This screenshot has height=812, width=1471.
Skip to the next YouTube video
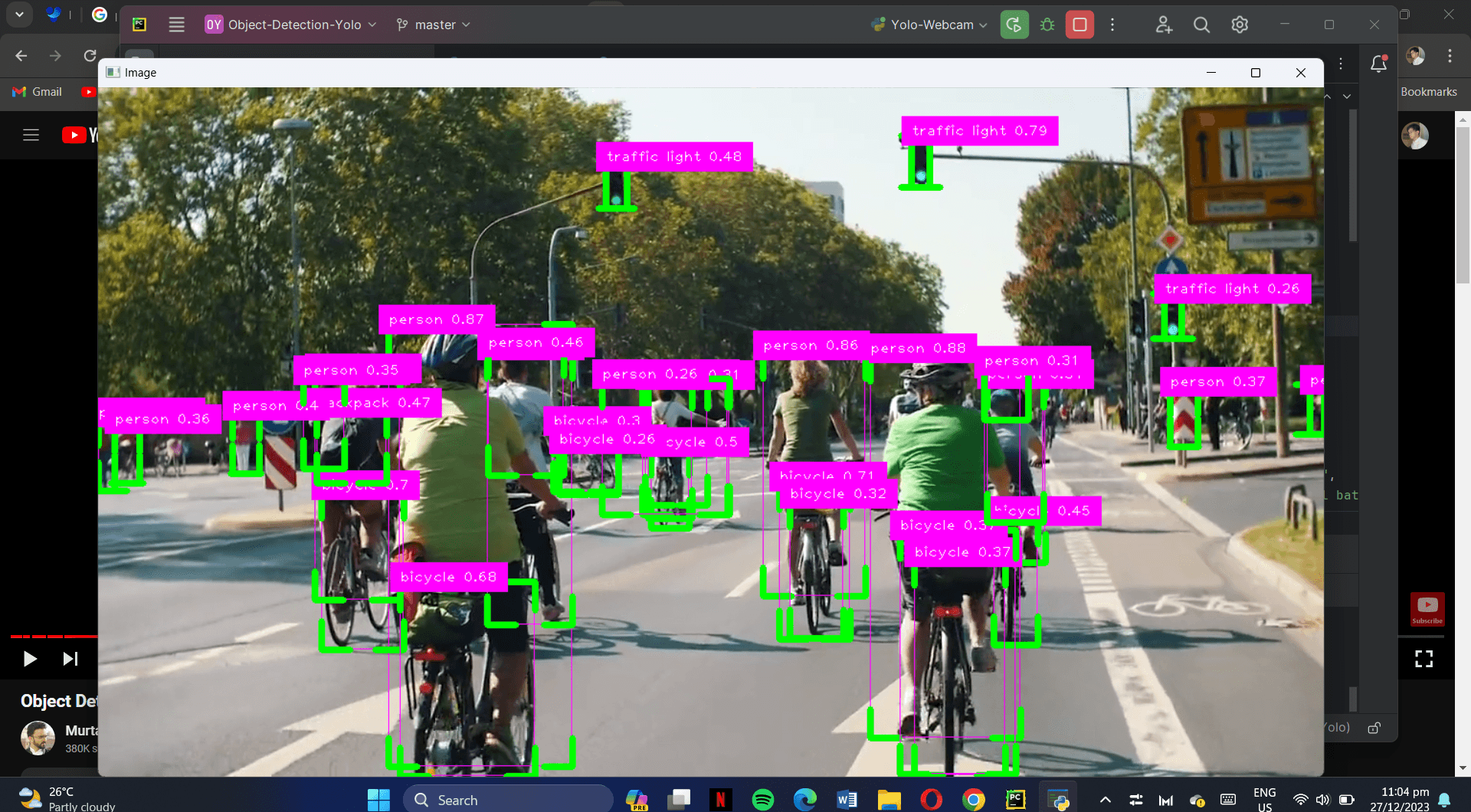pos(70,659)
